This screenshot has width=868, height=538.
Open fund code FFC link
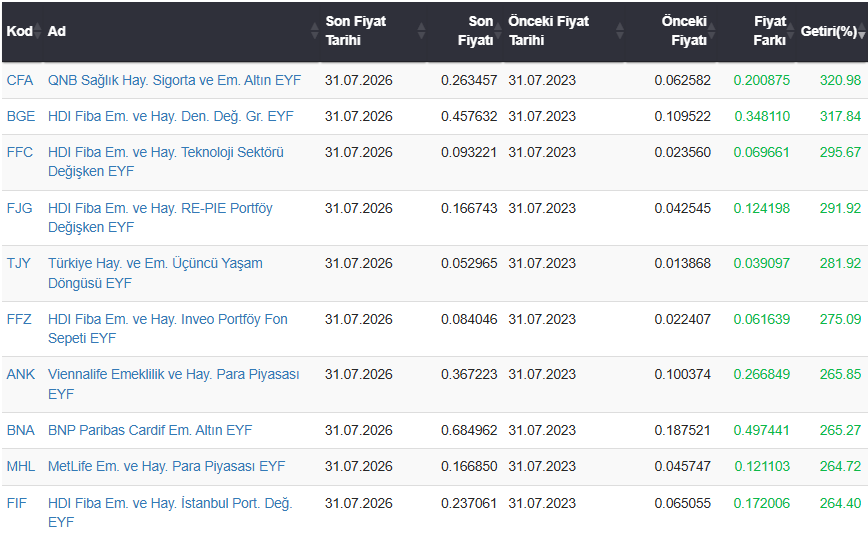[20, 152]
